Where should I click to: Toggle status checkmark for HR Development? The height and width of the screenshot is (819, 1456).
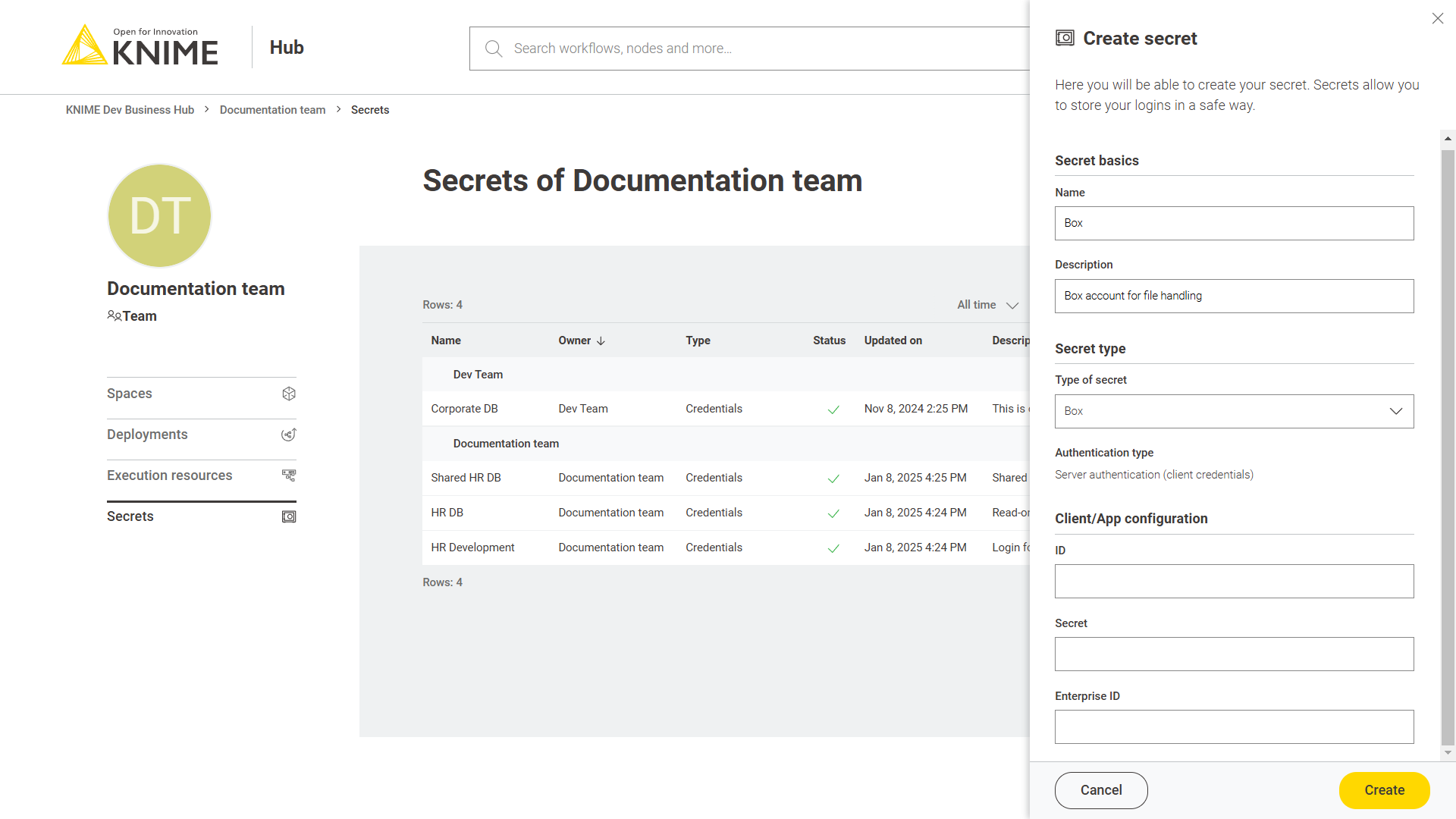tap(833, 548)
